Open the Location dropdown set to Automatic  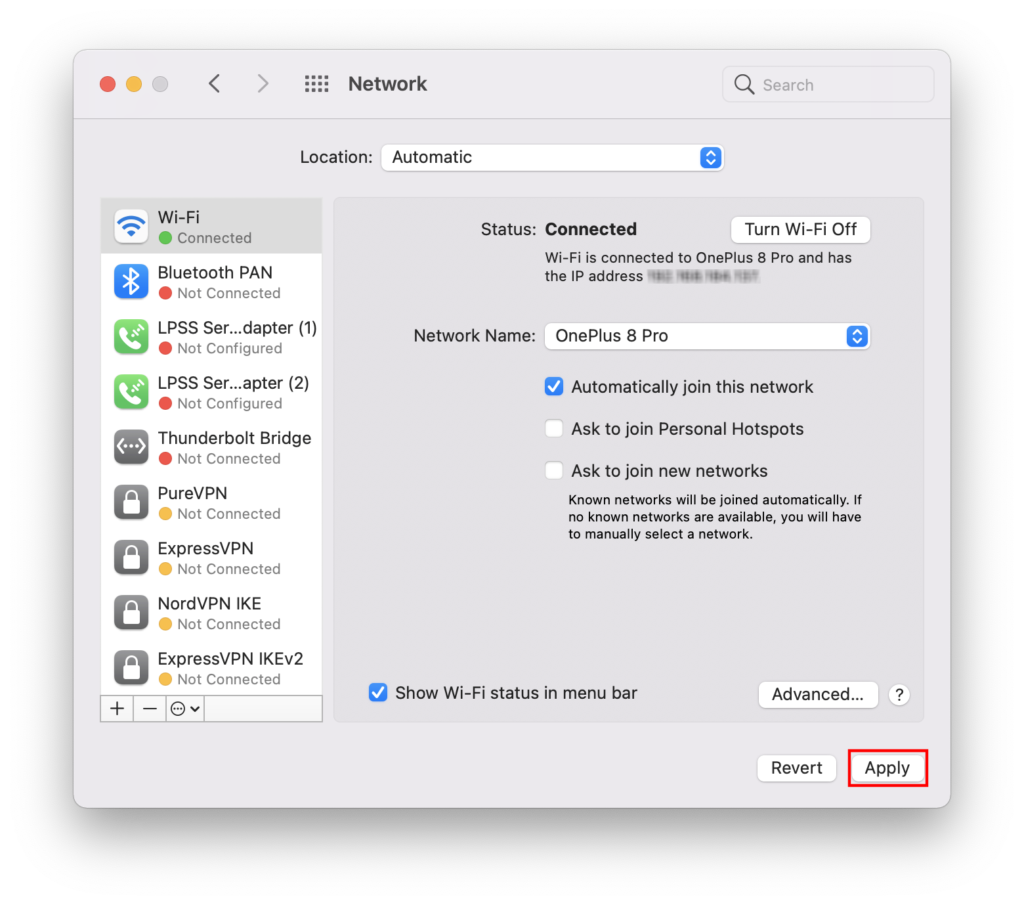pos(552,157)
